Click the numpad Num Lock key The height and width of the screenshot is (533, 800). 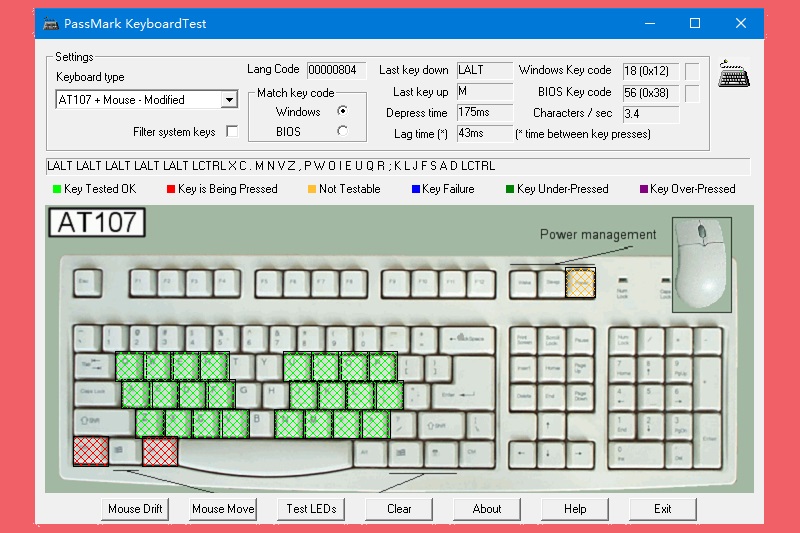coord(622,339)
